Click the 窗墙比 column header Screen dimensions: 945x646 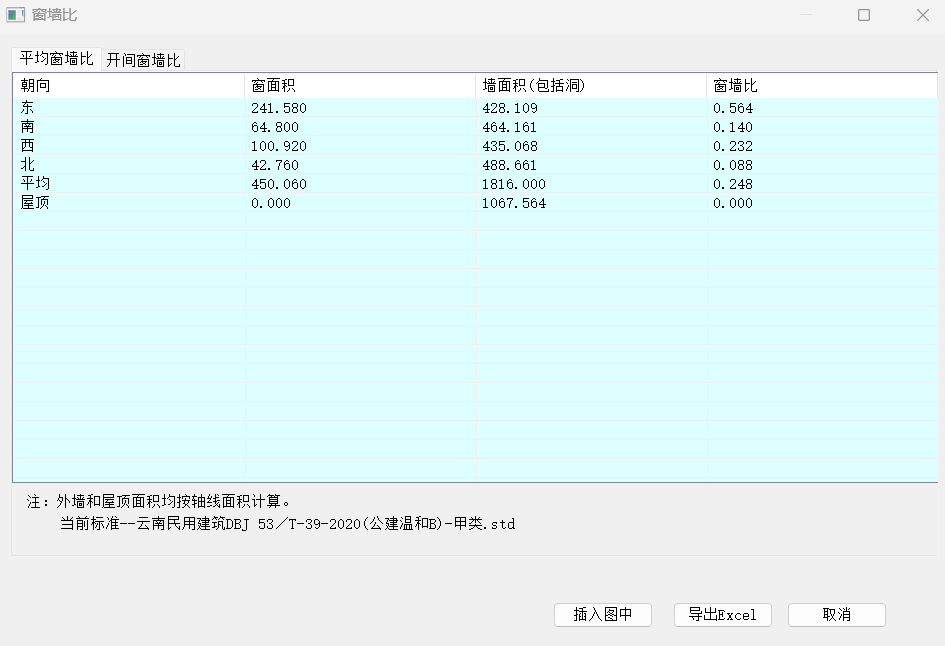(x=820, y=86)
